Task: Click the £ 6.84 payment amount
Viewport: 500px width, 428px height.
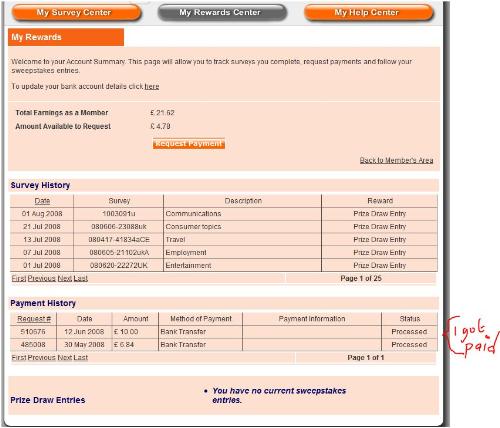Action: (x=124, y=345)
